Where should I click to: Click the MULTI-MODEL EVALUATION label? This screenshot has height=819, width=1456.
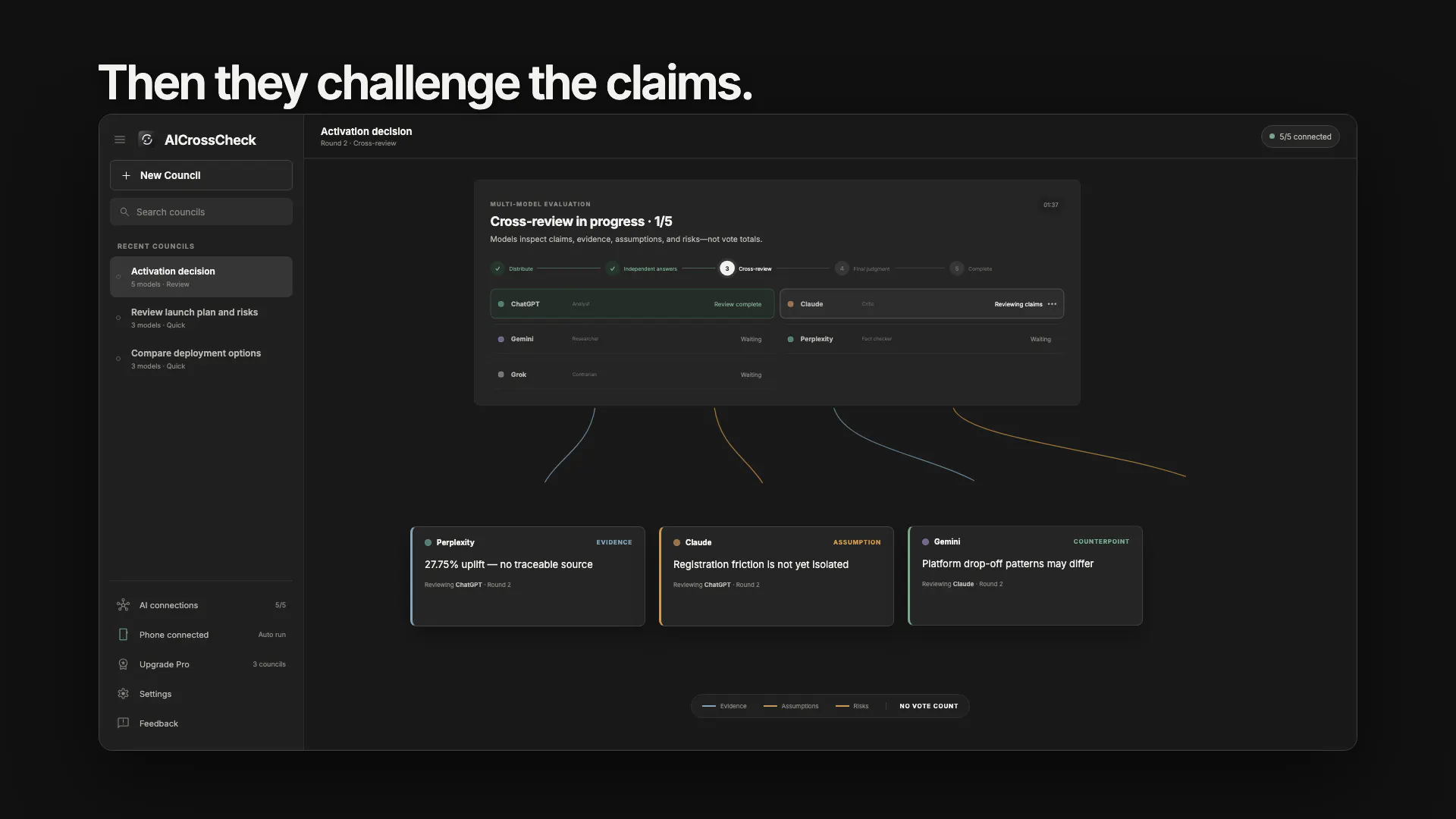540,204
